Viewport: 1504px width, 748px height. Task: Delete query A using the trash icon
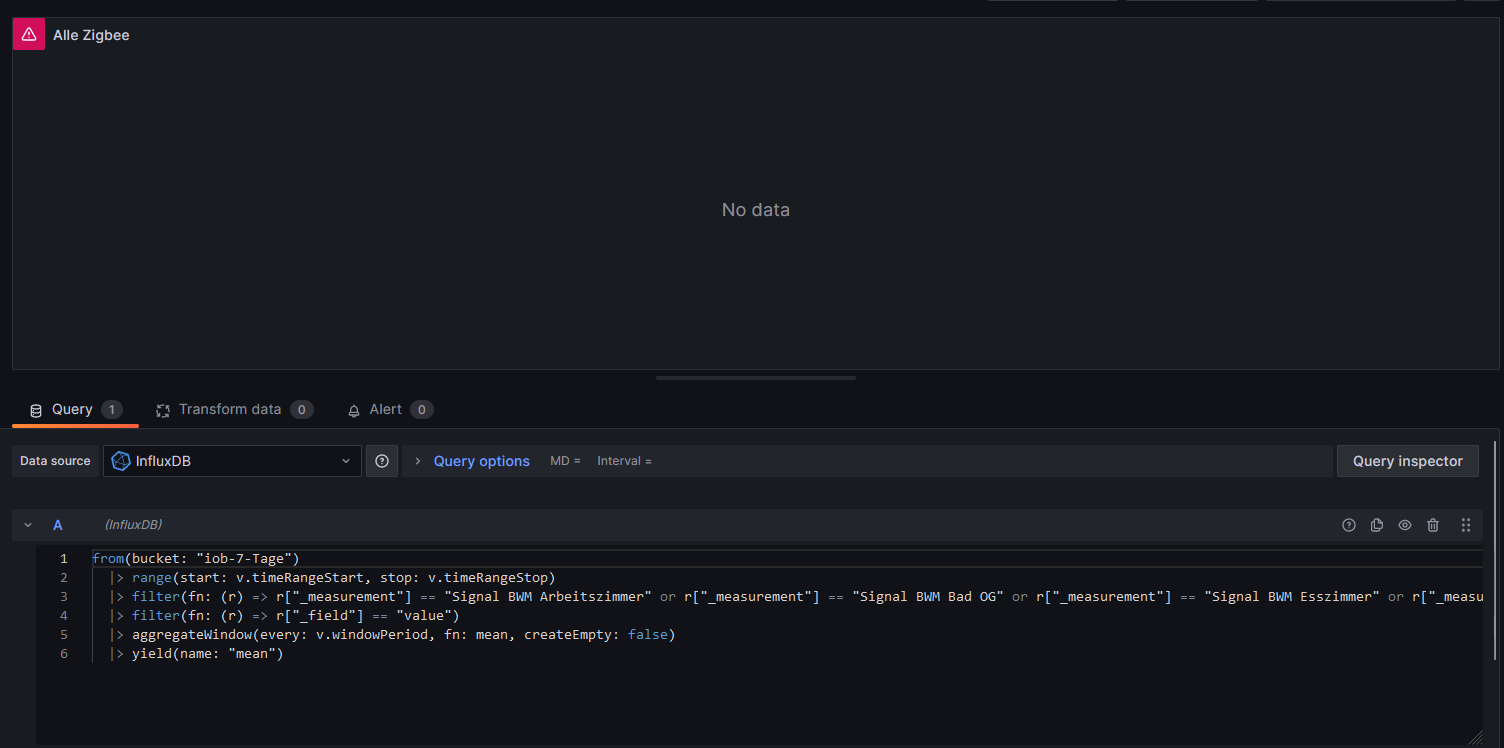(1433, 525)
